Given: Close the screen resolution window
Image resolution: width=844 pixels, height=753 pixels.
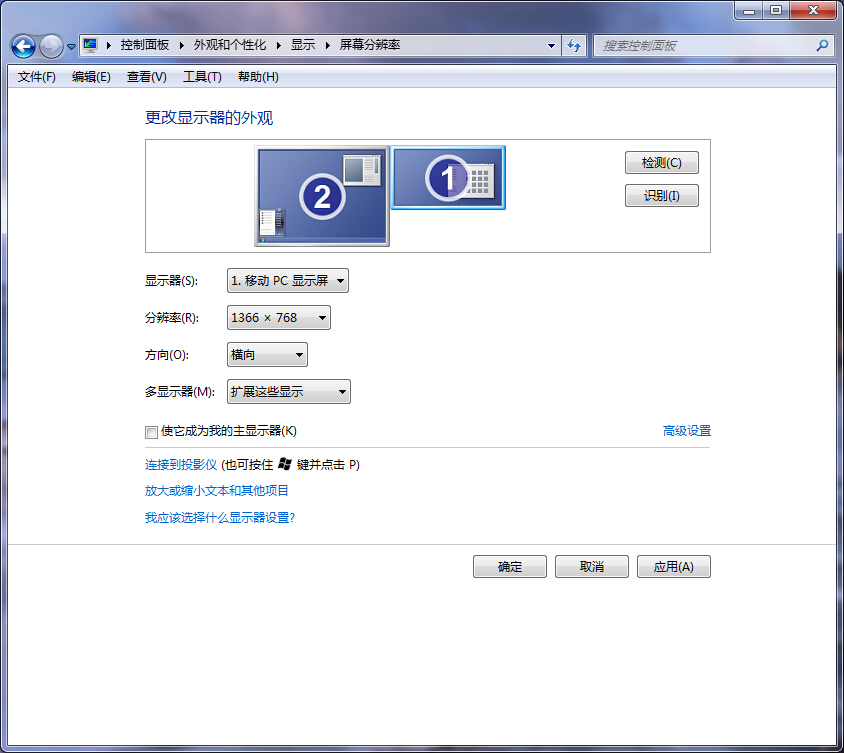Looking at the screenshot, I should [813, 10].
